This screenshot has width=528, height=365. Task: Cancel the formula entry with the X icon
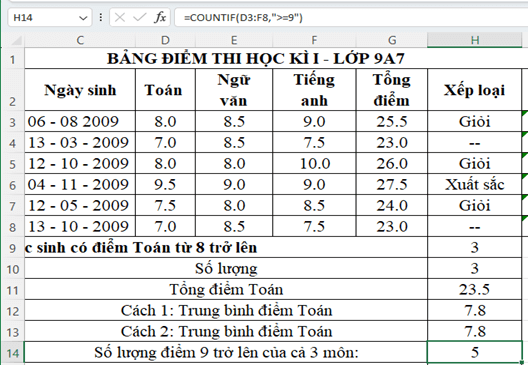120,17
